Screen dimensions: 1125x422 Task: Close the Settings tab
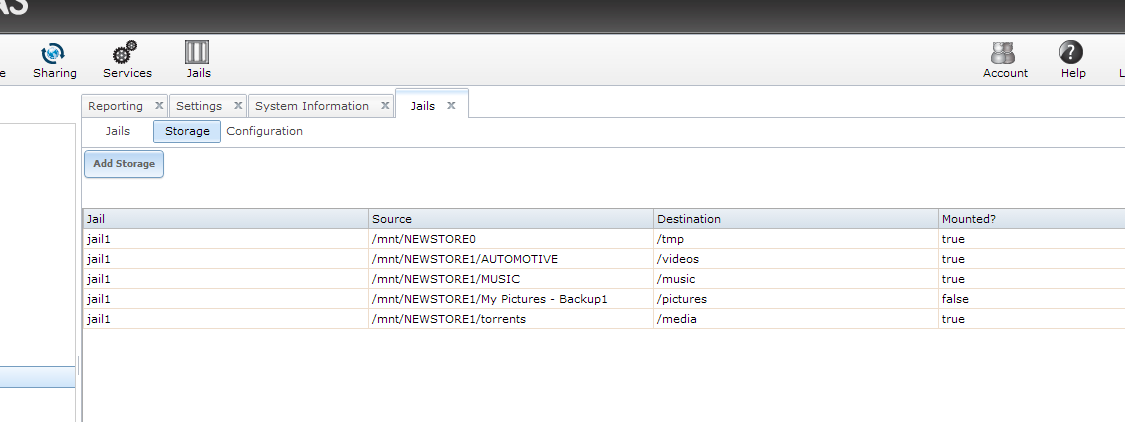238,105
